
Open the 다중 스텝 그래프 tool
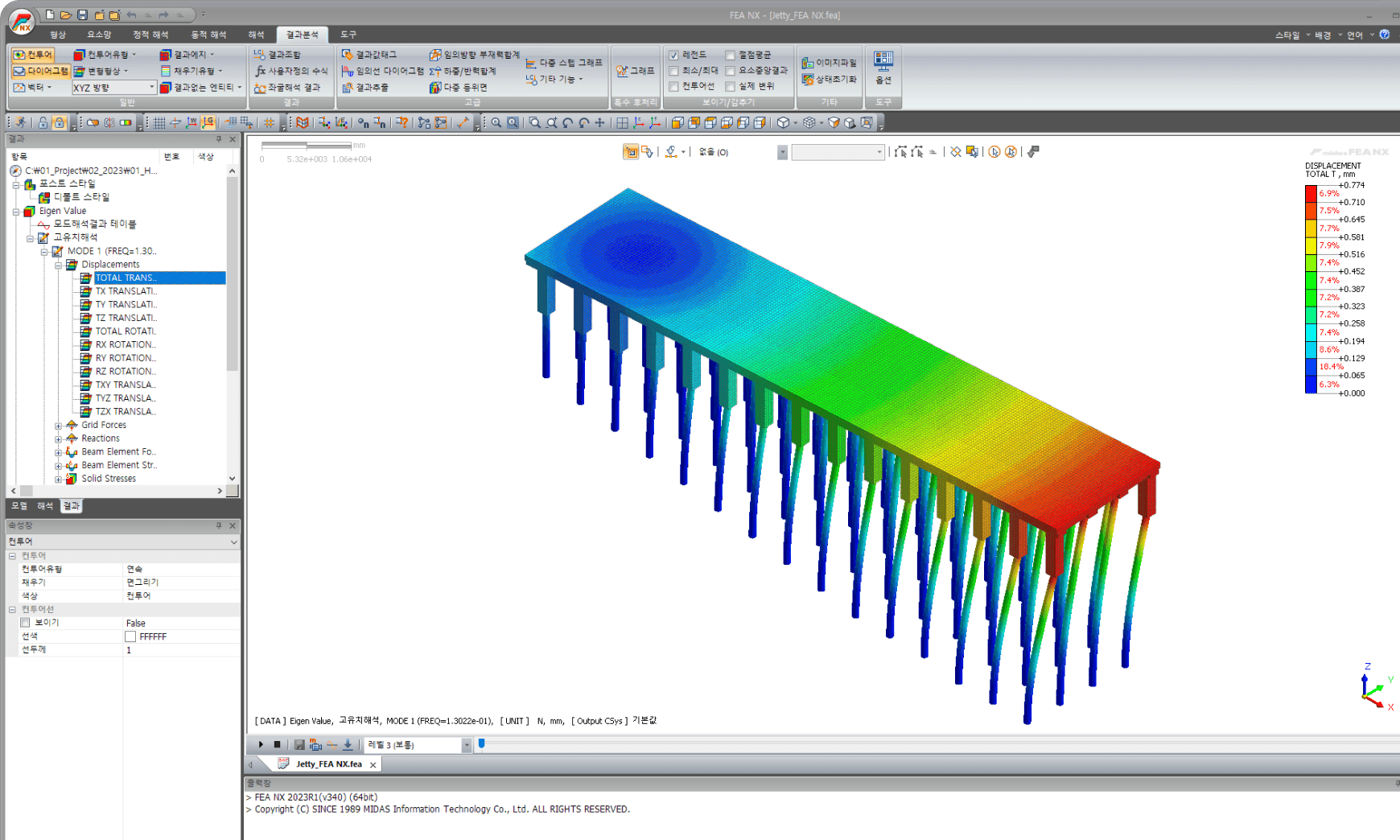[x=564, y=63]
